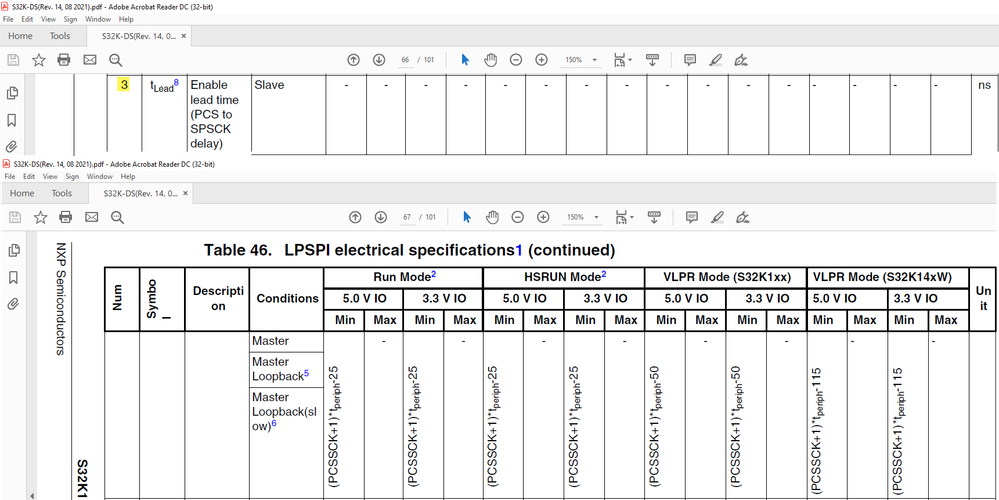Viewport: 999px width, 500px height.
Task: Open the 150% zoom dropdown in the bottom window
Action: [x=580, y=217]
